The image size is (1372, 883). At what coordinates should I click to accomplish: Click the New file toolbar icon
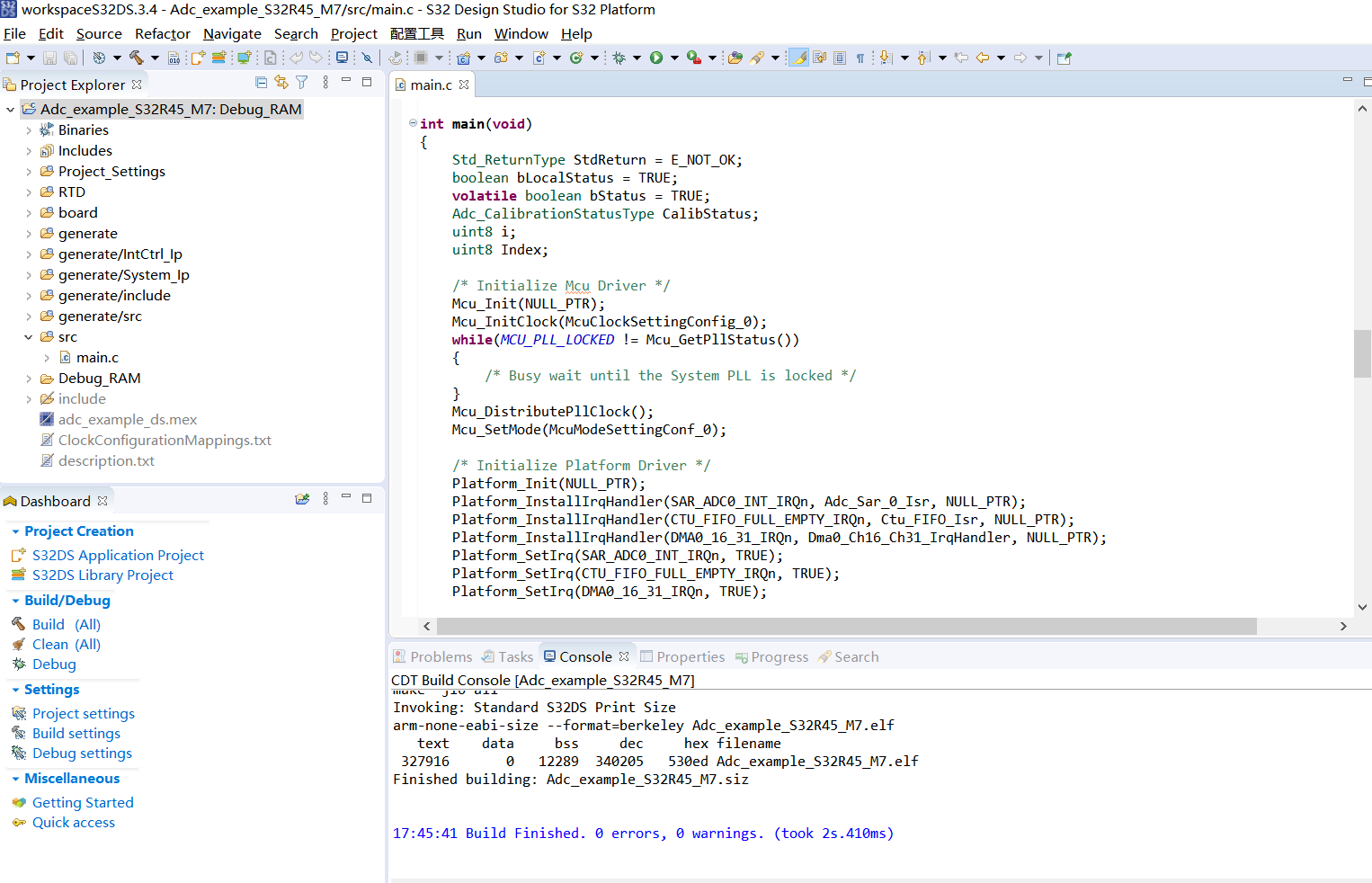pyautogui.click(x=13, y=58)
